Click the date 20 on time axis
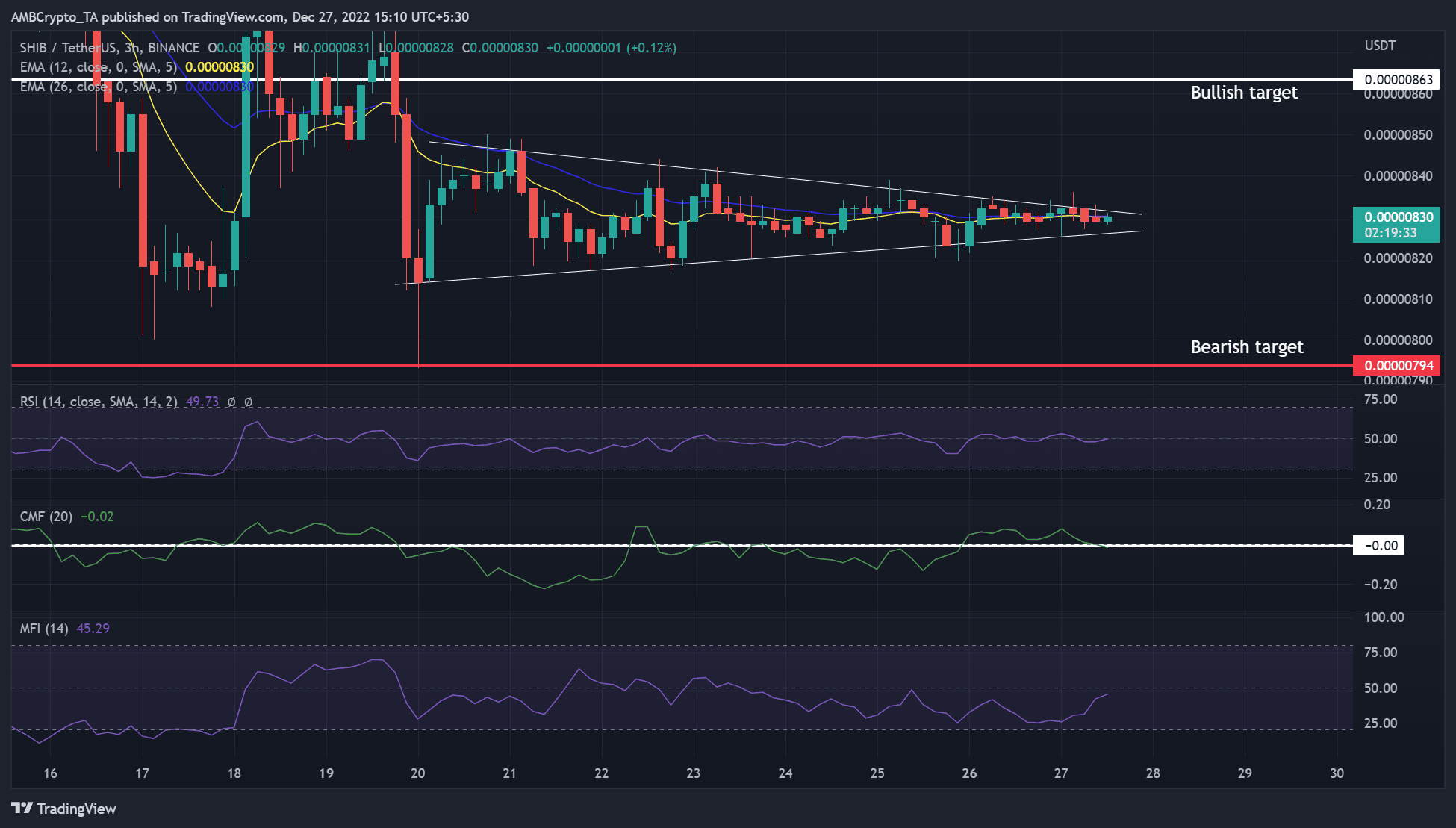The width and height of the screenshot is (1456, 828). tap(418, 773)
